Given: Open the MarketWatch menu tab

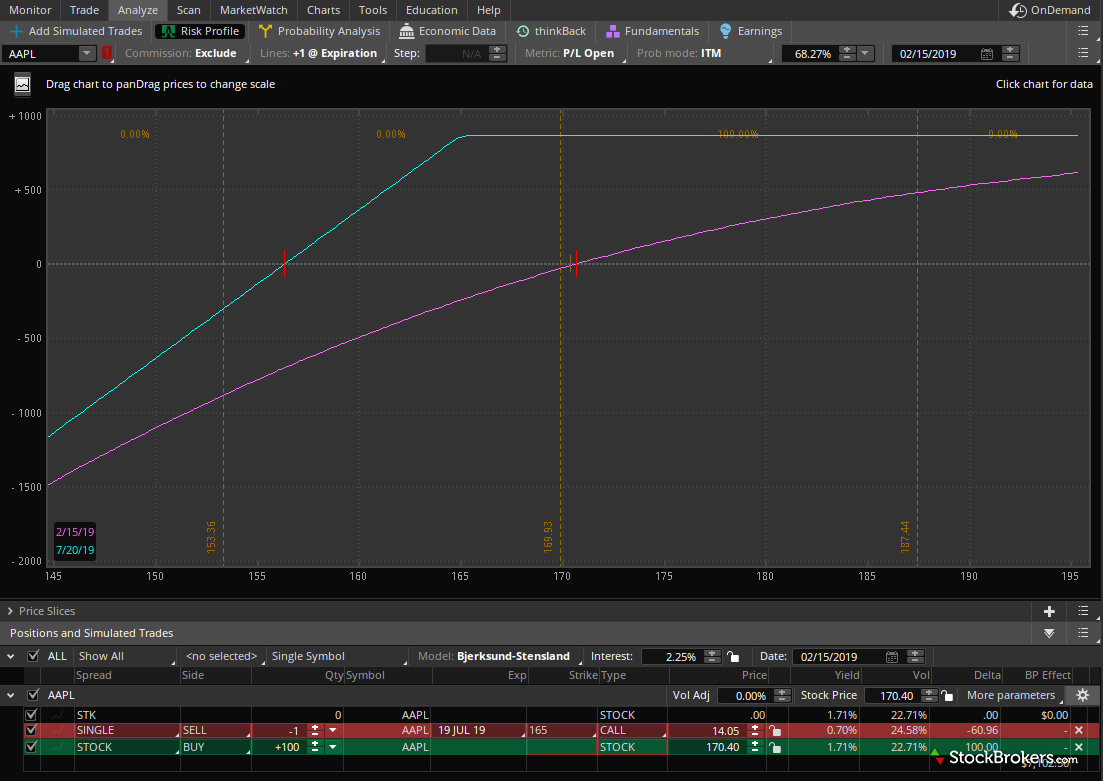Looking at the screenshot, I should (254, 10).
